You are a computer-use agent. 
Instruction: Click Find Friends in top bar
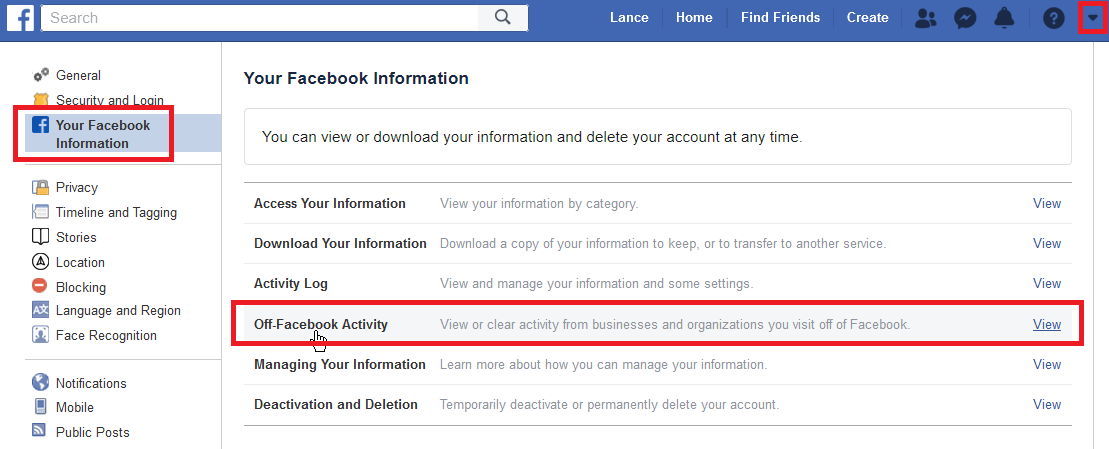(780, 17)
